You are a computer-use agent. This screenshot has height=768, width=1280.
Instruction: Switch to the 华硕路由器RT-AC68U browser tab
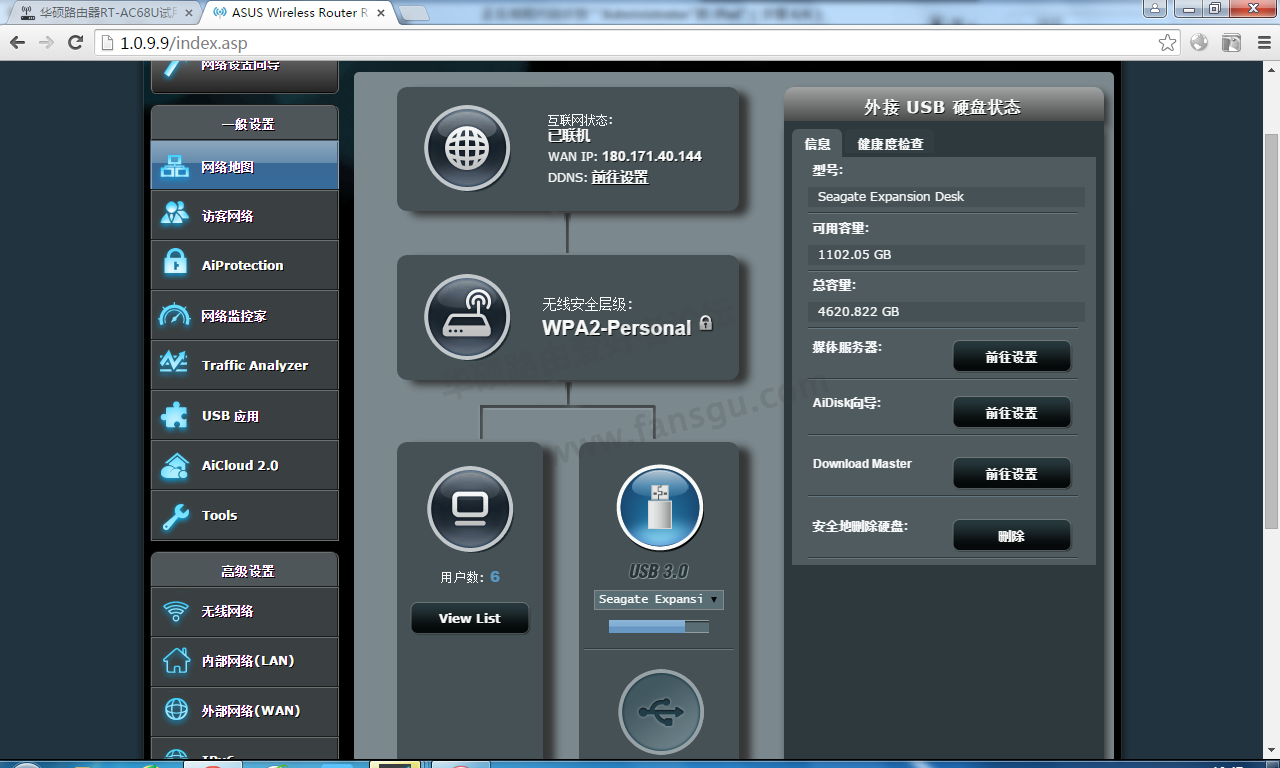click(104, 13)
